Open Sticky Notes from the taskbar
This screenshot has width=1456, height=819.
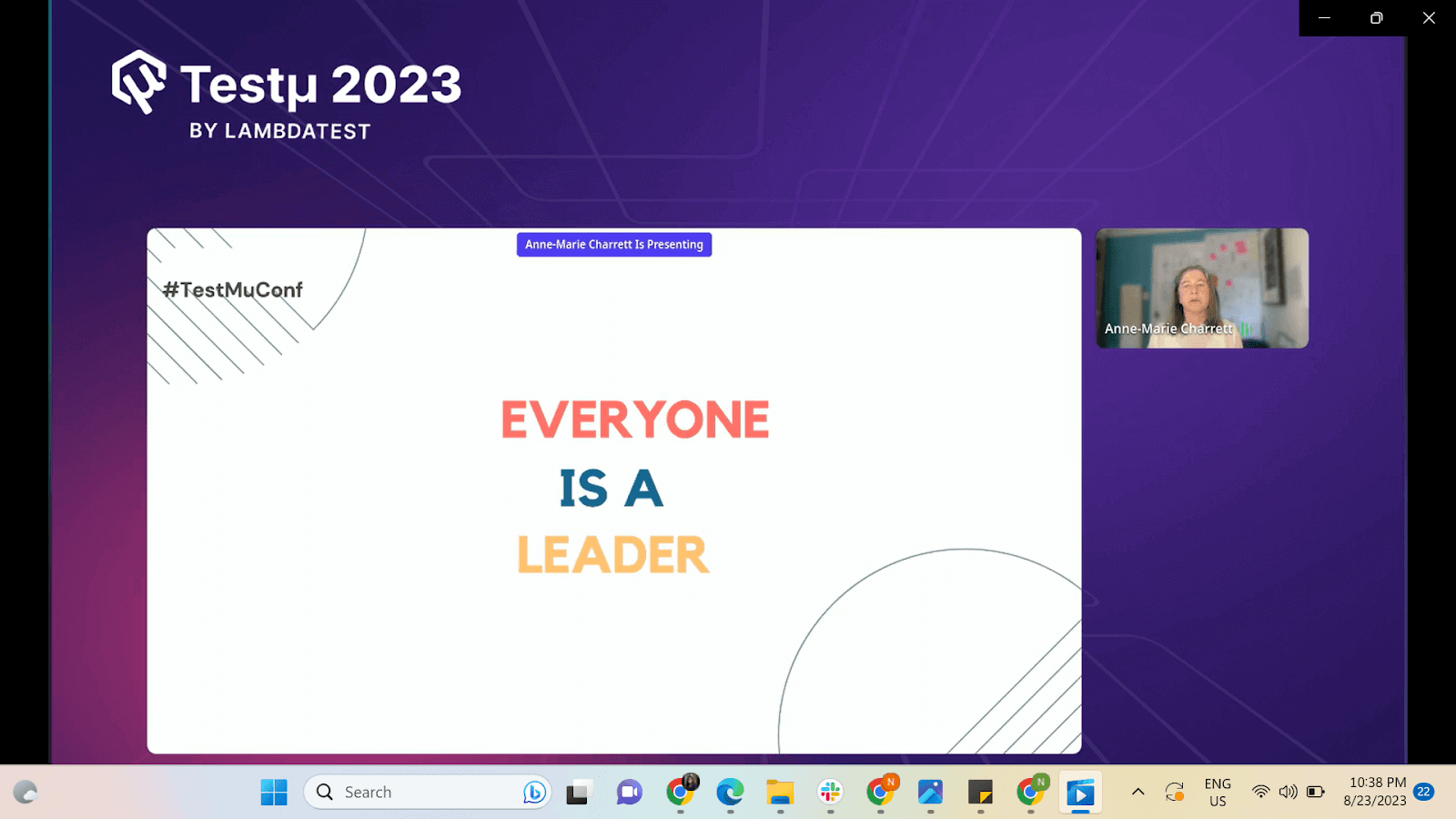pos(980,793)
